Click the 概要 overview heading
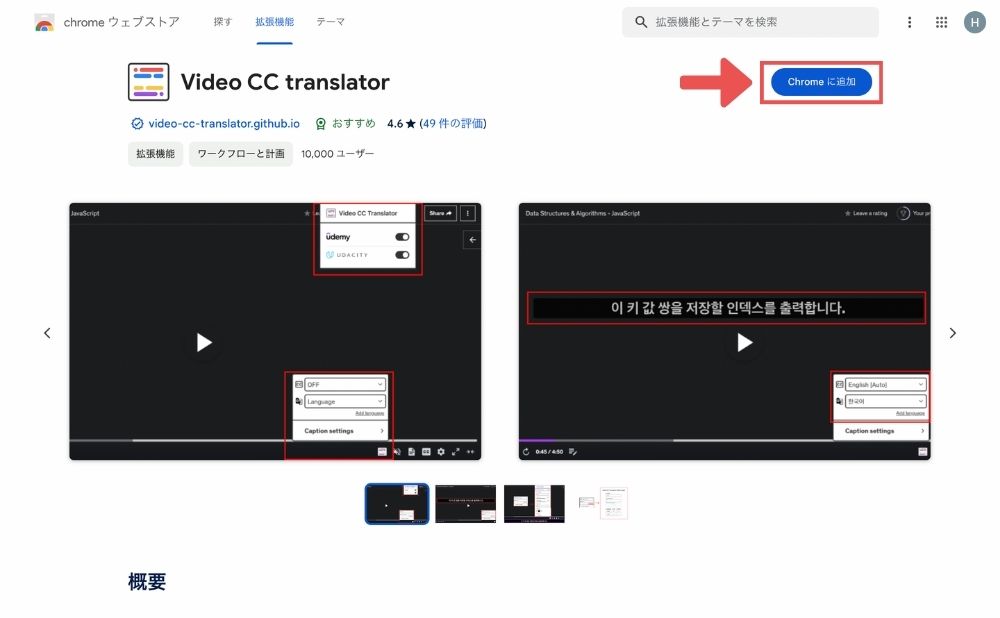The image size is (1000, 618). pyautogui.click(x=147, y=582)
